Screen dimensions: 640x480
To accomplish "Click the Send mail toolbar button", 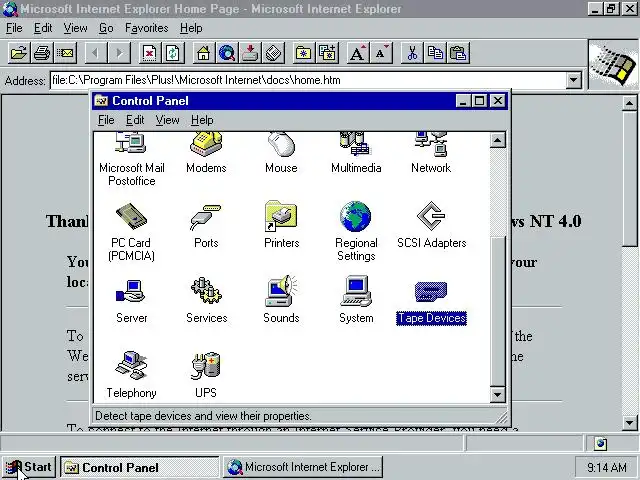I will [x=65, y=53].
